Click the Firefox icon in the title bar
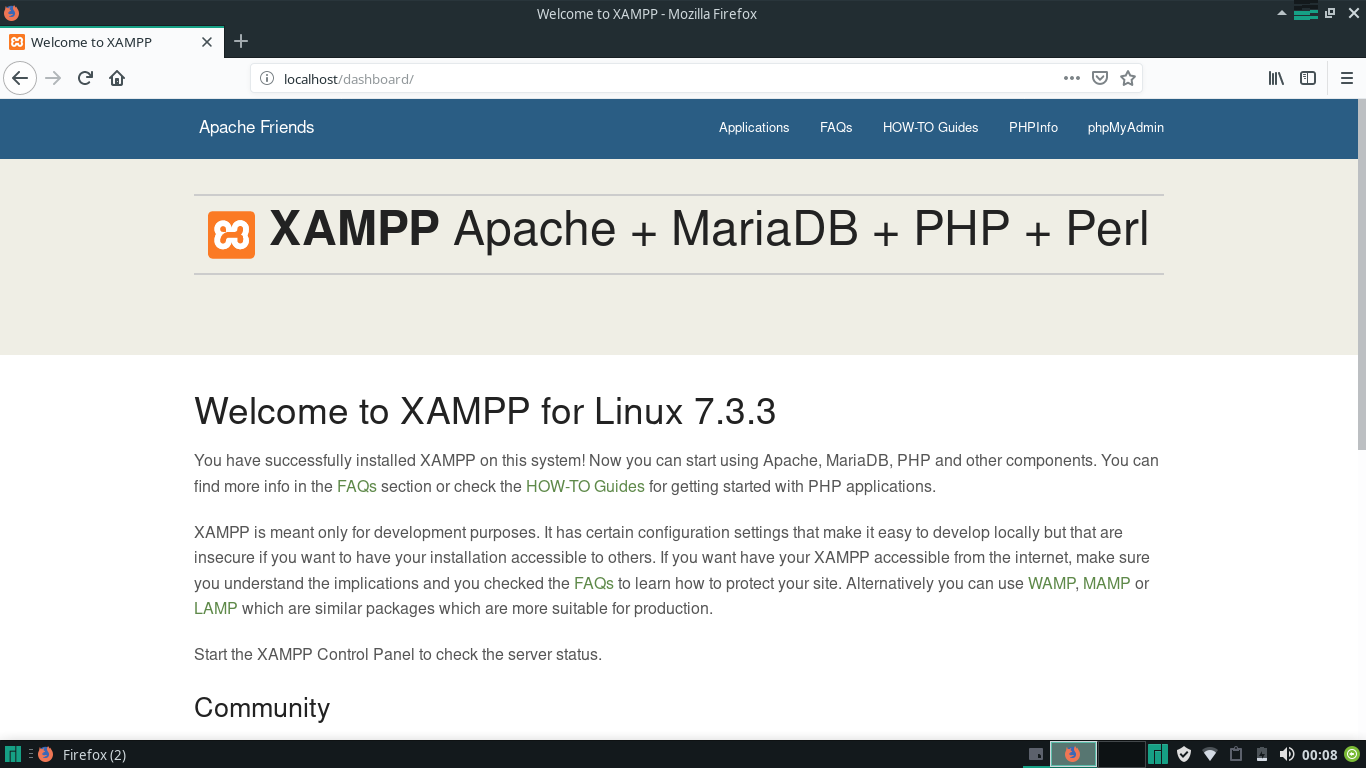1366x768 pixels. pyautogui.click(x=10, y=13)
